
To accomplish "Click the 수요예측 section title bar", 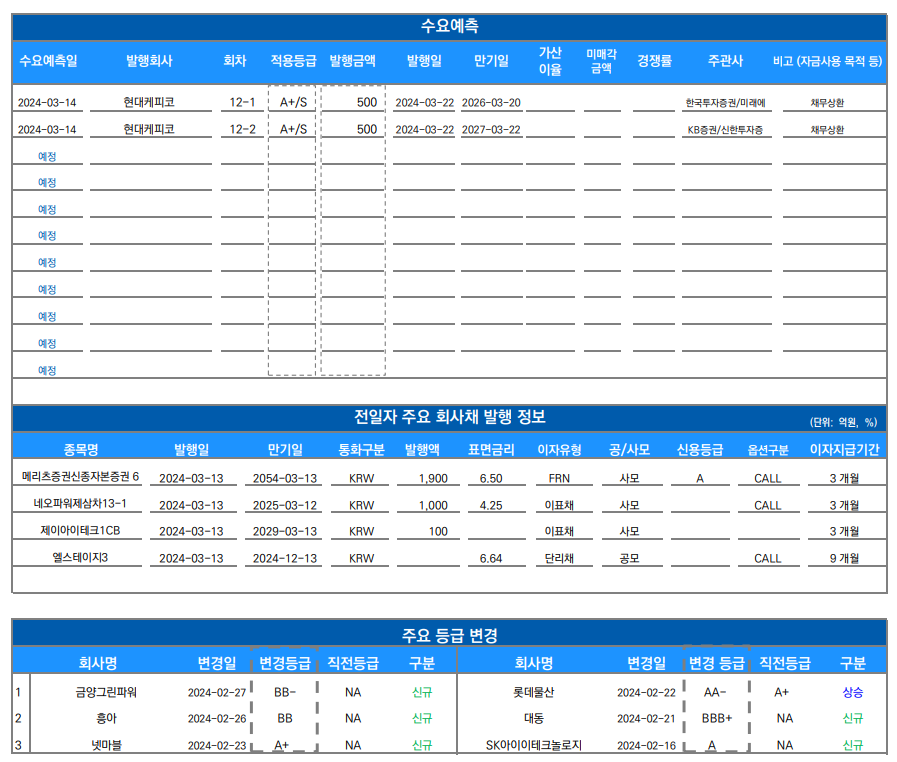I will [x=449, y=27].
